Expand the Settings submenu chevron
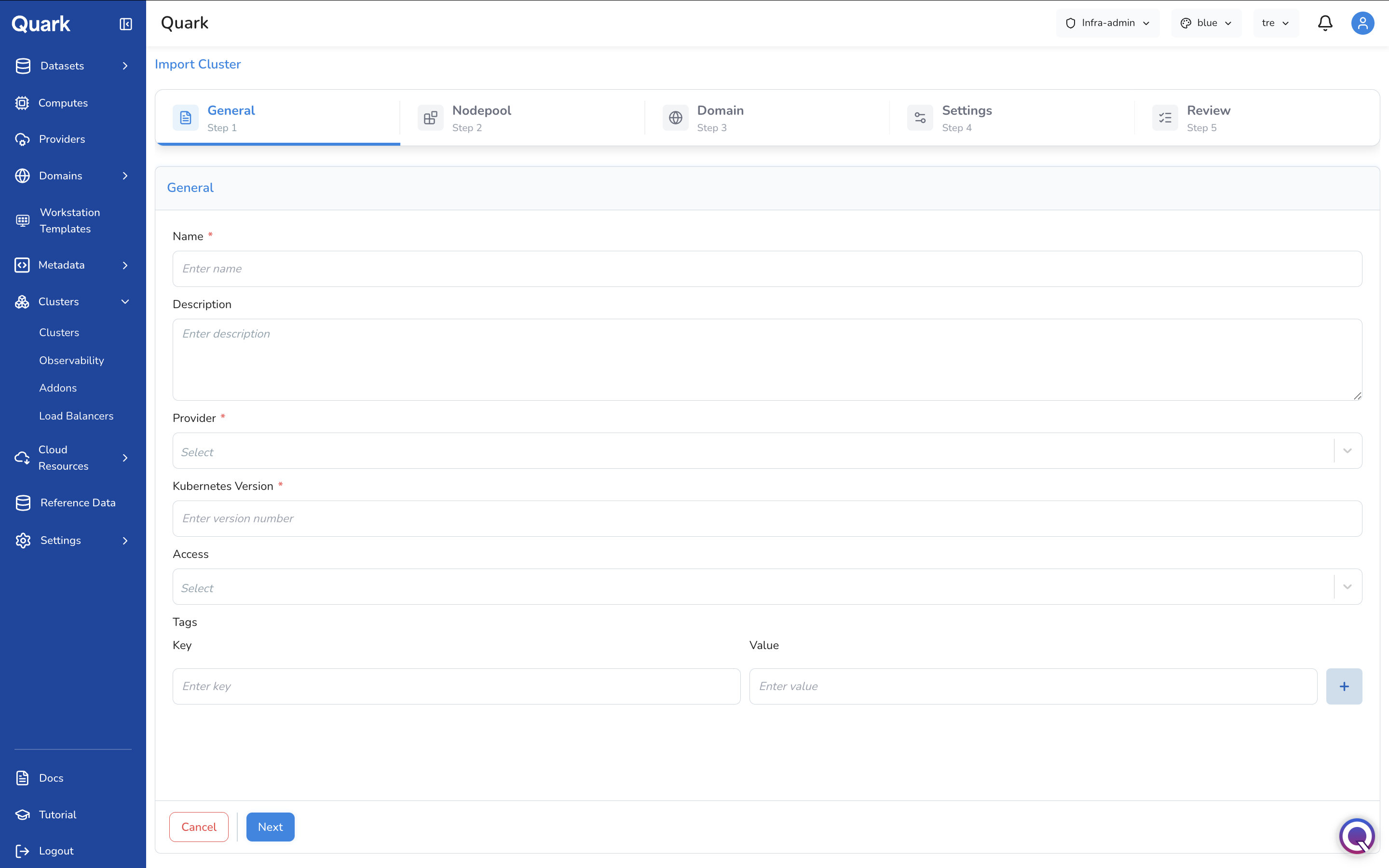Image resolution: width=1389 pixels, height=868 pixels. click(125, 540)
